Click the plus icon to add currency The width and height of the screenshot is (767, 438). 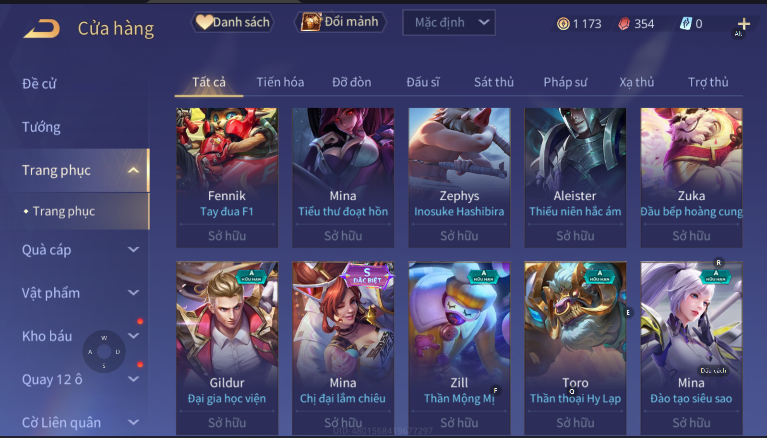744,23
